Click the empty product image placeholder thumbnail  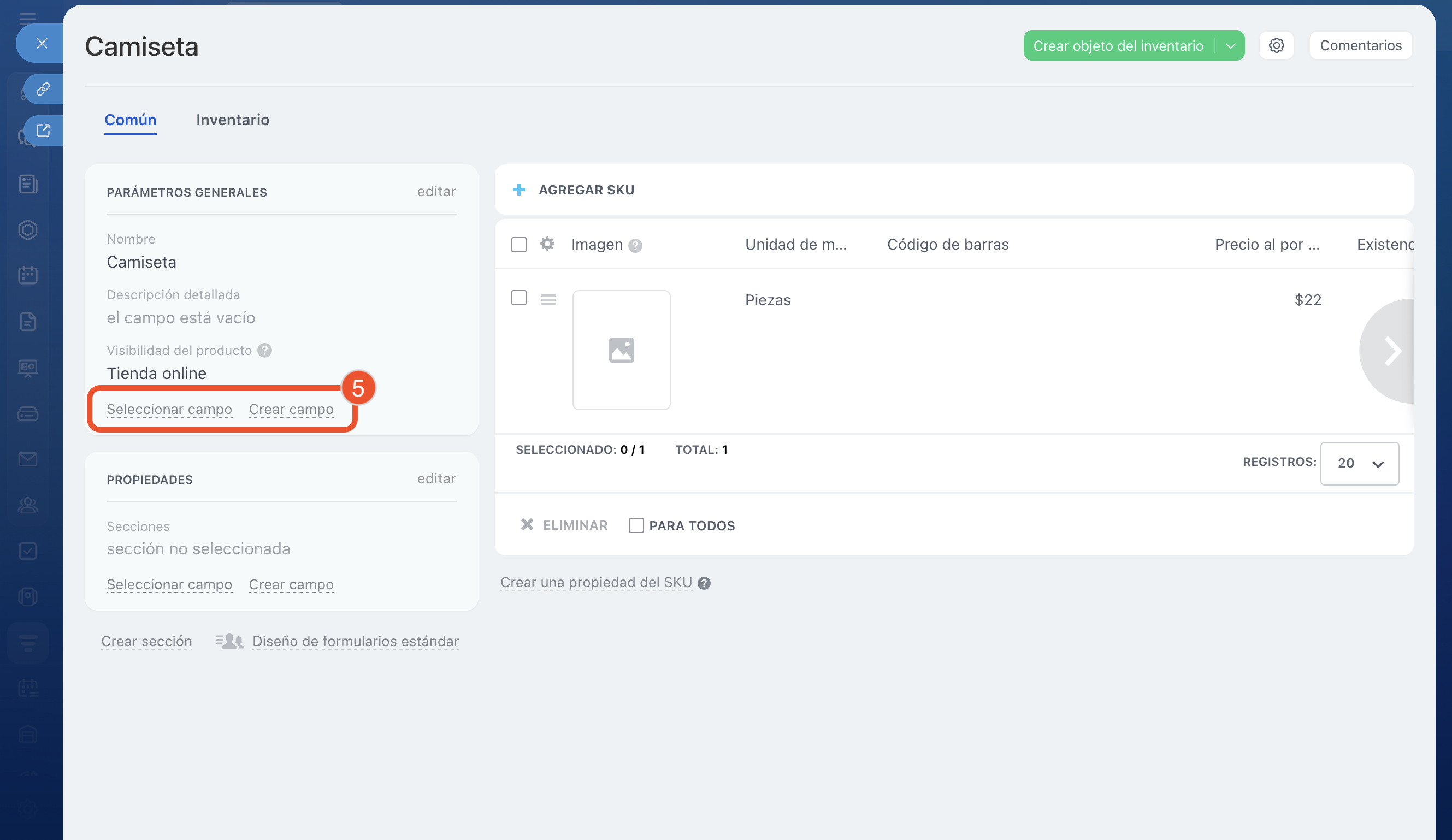[621, 350]
